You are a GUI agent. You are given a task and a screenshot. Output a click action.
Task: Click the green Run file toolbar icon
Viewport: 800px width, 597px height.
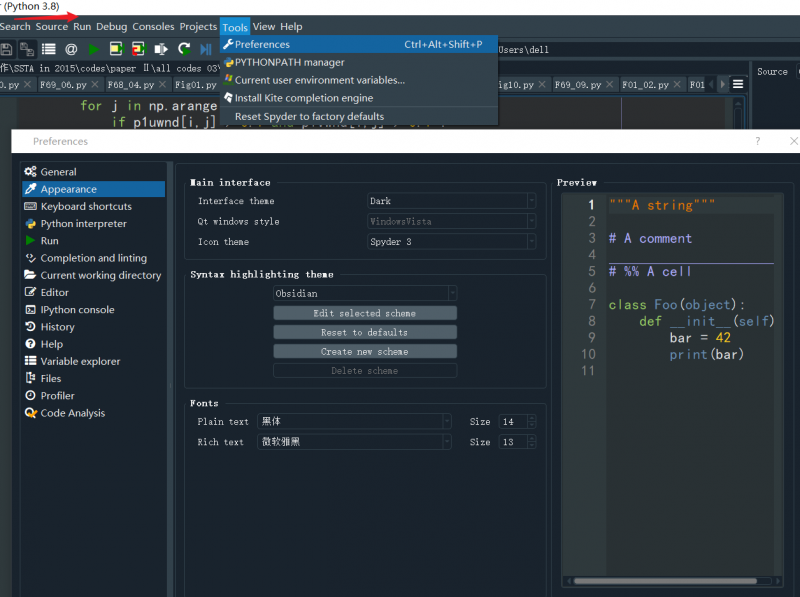[93, 48]
